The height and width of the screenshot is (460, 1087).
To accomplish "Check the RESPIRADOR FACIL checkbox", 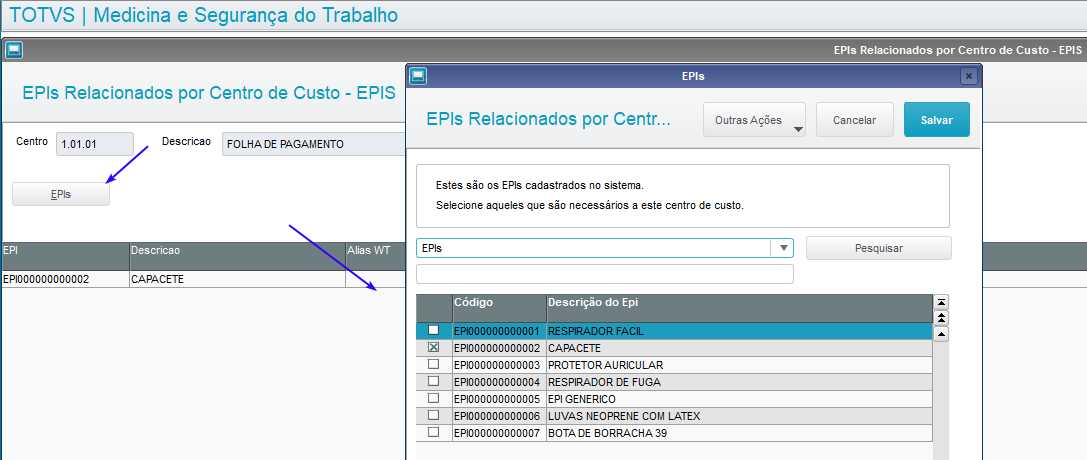I will (x=433, y=330).
